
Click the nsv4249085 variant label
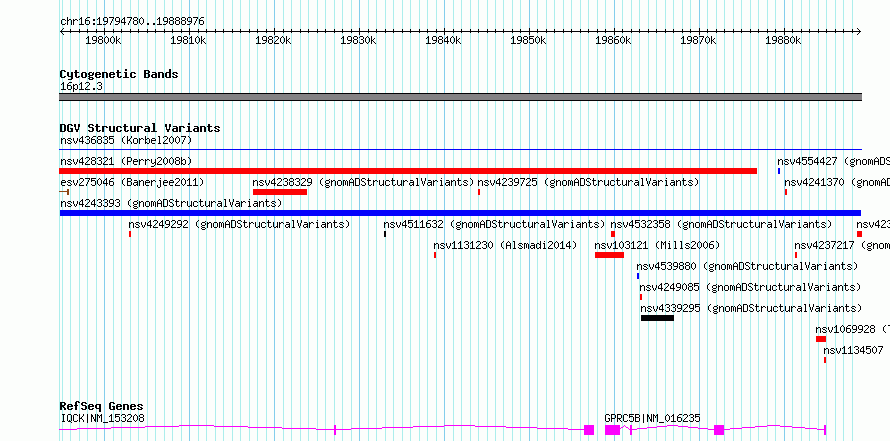tap(750, 287)
